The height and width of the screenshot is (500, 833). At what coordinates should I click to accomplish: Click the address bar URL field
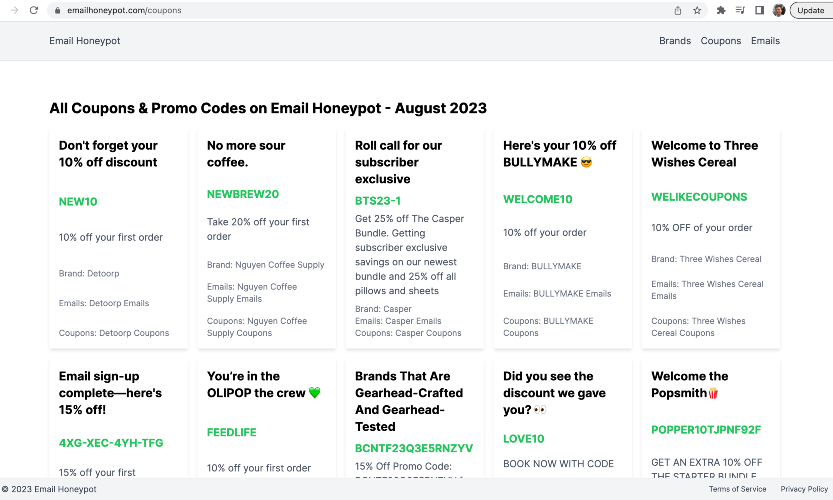pyautogui.click(x=300, y=10)
